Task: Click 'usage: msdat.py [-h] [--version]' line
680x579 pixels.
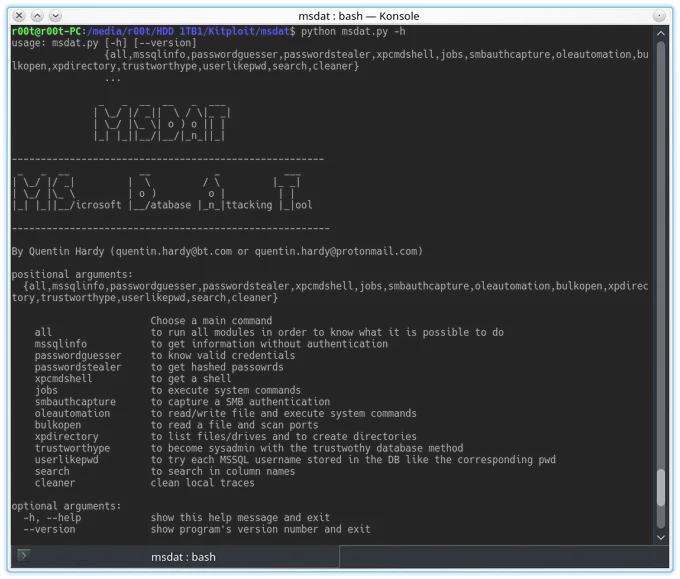Action: click(x=104, y=43)
